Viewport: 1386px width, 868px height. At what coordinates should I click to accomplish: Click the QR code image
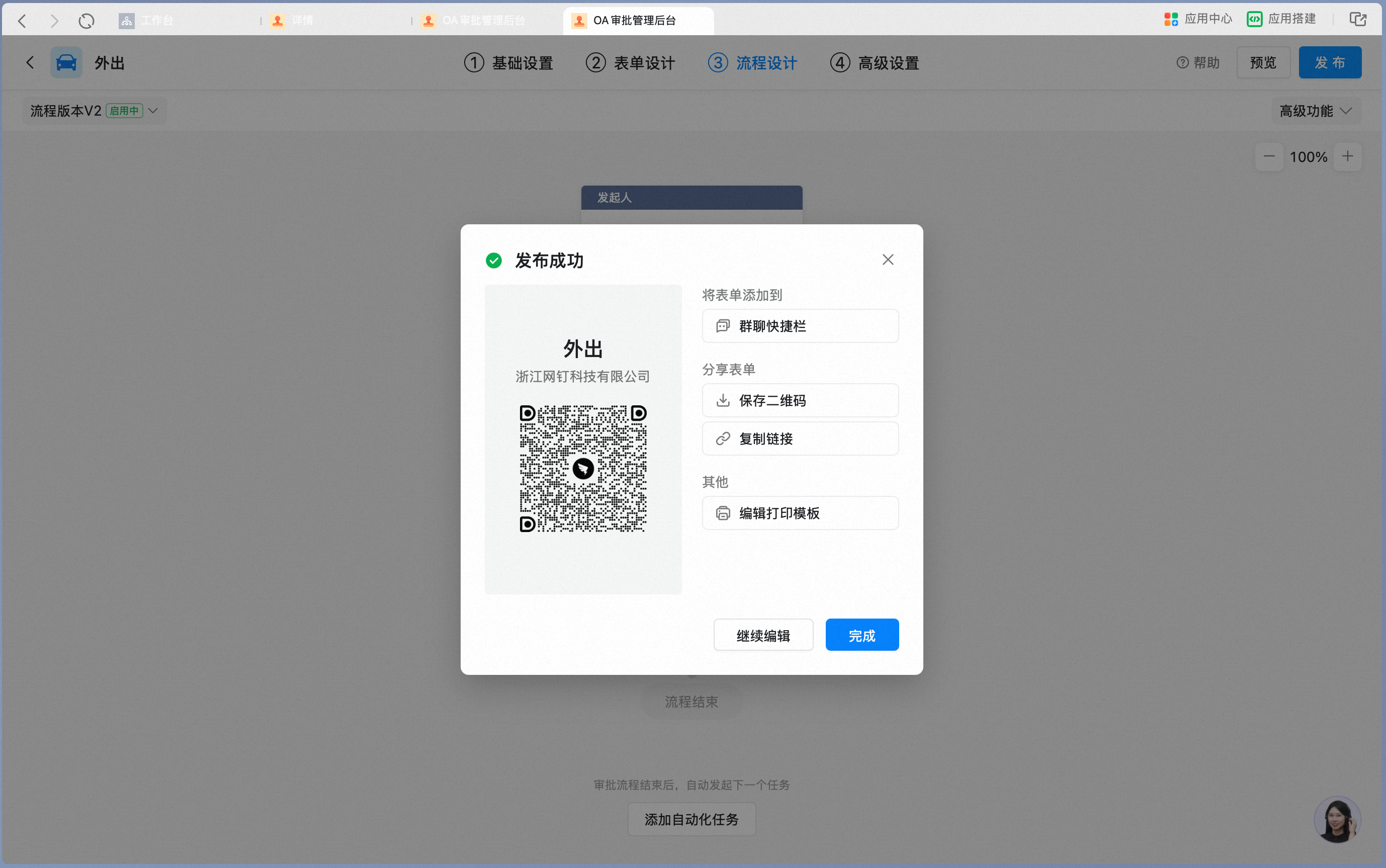(x=583, y=468)
